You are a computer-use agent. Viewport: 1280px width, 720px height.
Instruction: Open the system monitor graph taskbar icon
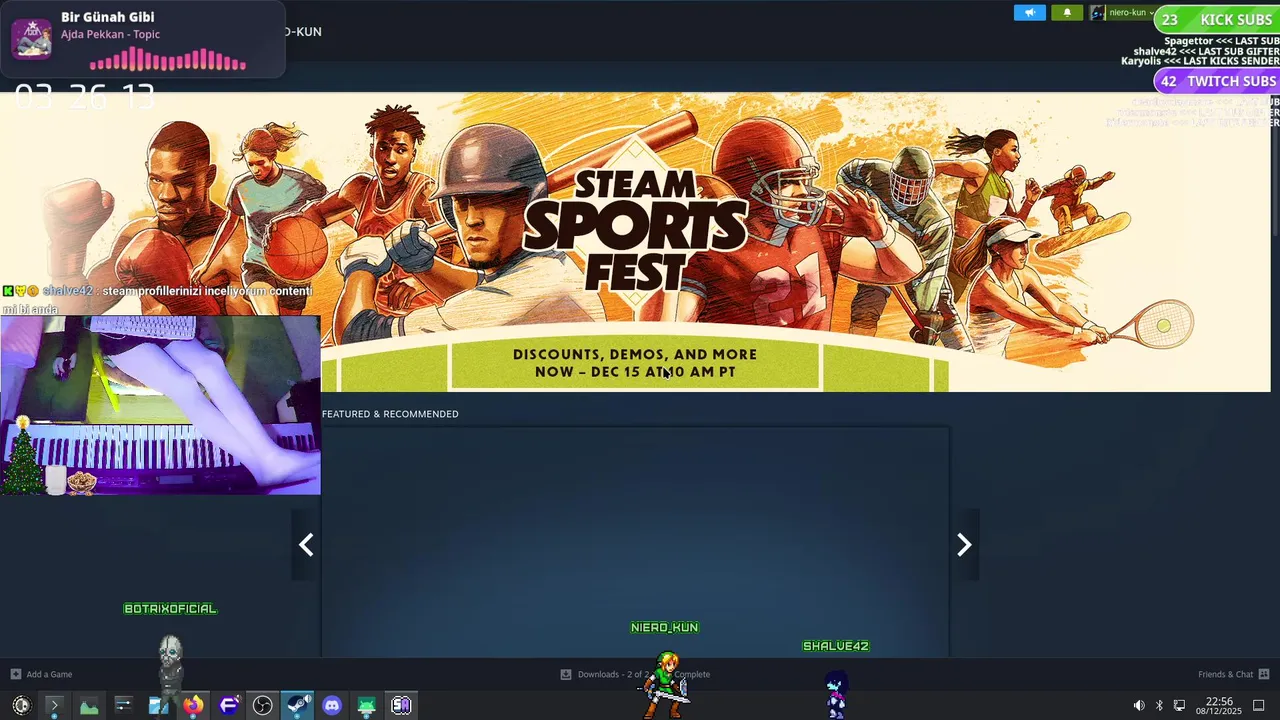(89, 705)
